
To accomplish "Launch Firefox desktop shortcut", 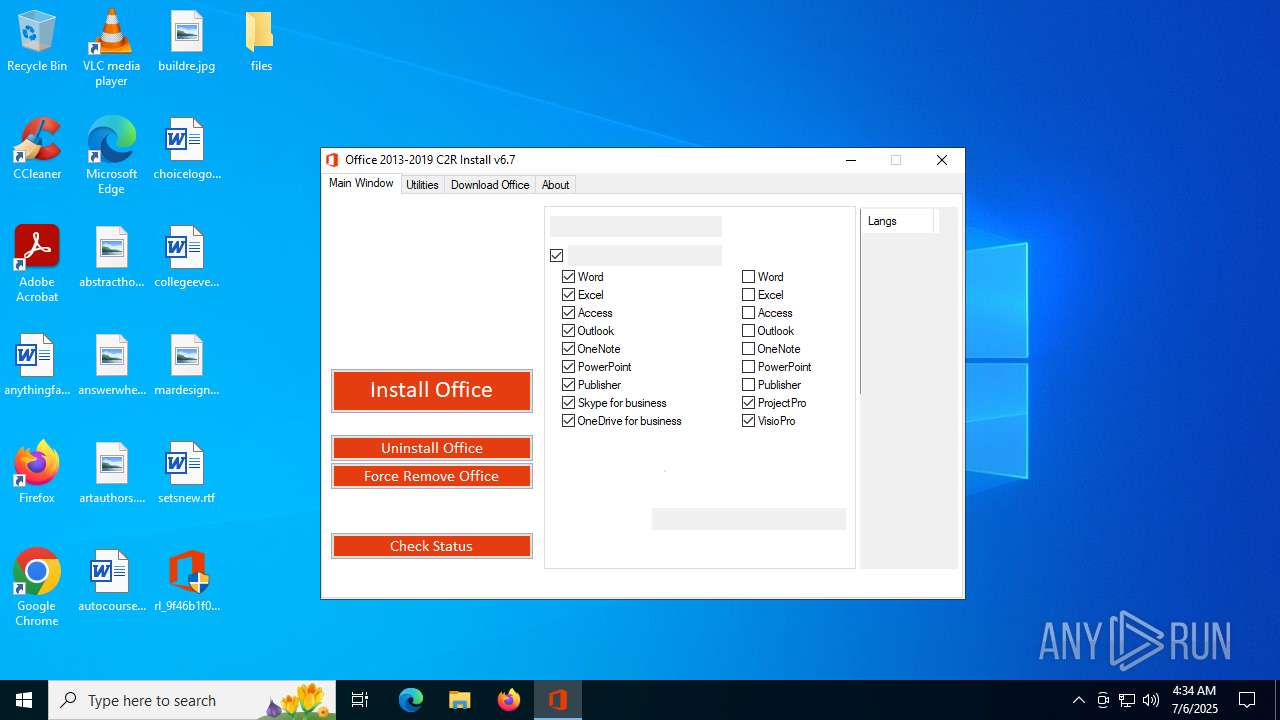I will point(37,473).
